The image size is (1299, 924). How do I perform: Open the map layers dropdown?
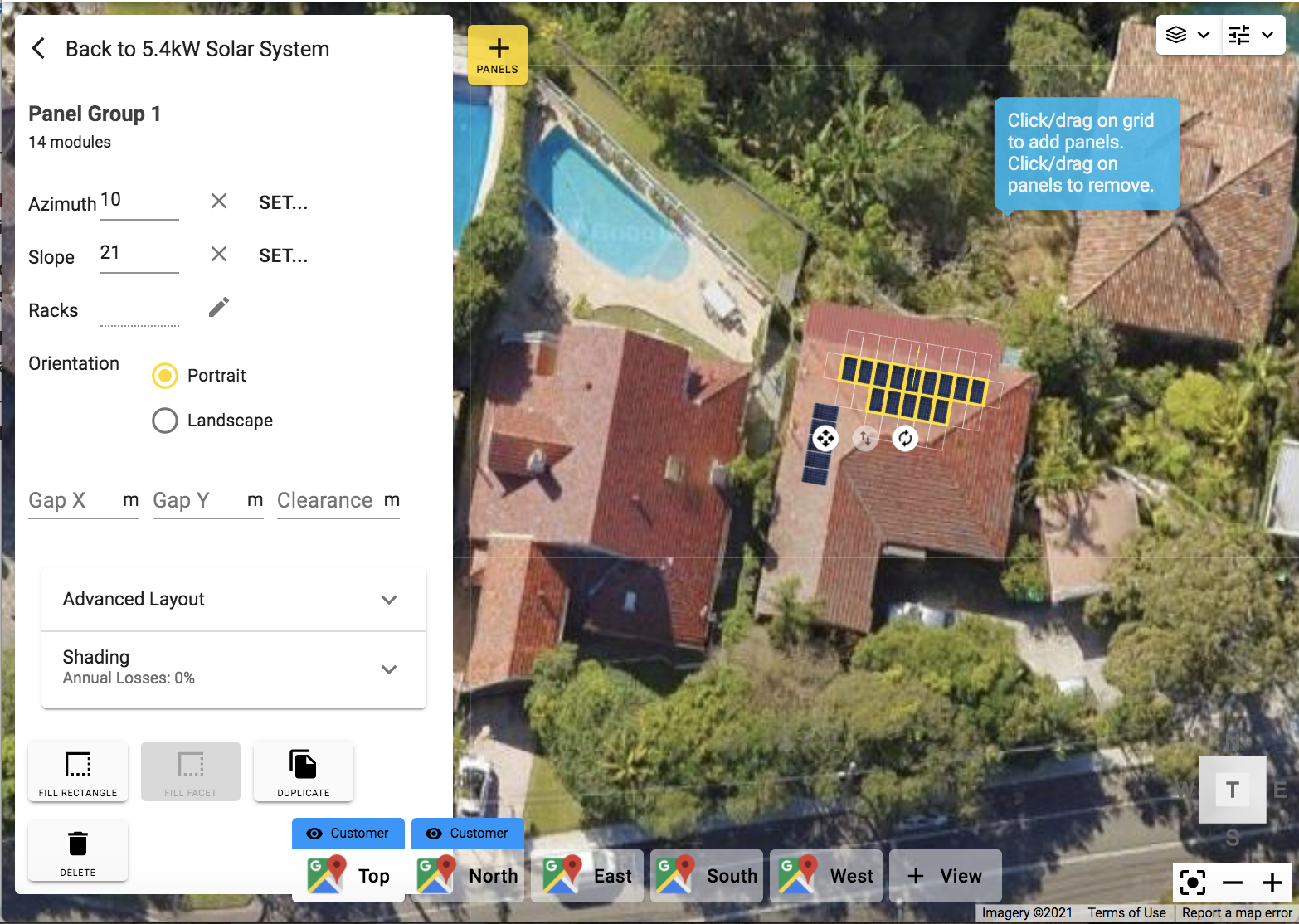pos(1188,35)
